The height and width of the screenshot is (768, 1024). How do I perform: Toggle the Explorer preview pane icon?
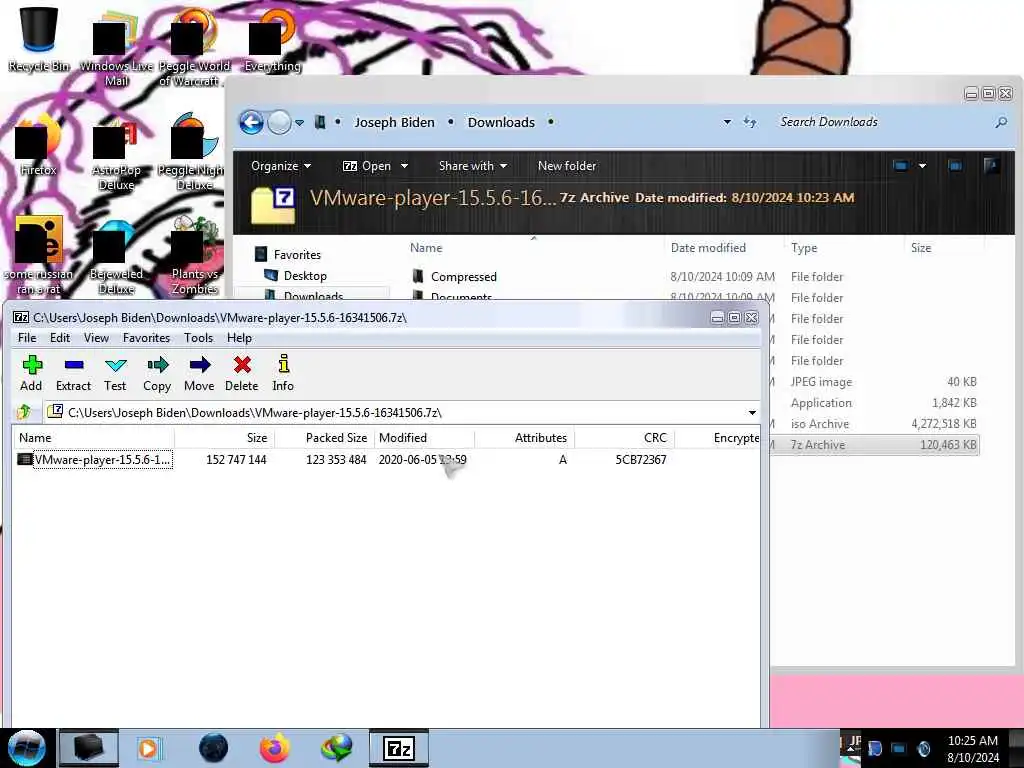[955, 166]
